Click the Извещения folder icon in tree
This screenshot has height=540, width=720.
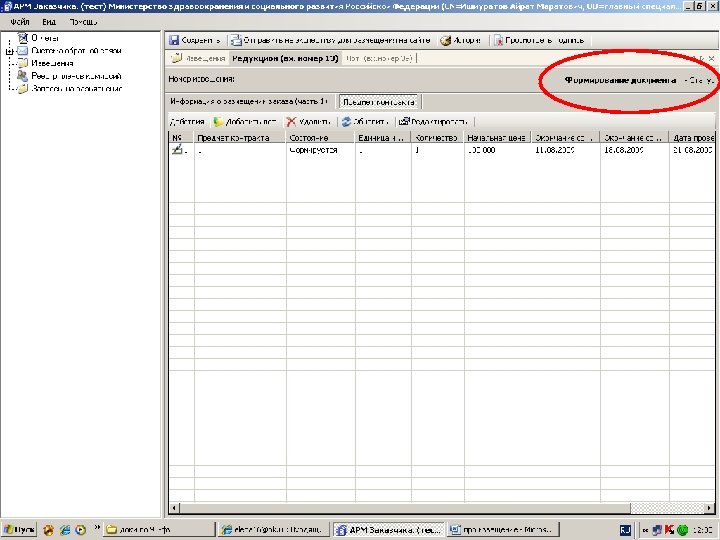click(22, 63)
